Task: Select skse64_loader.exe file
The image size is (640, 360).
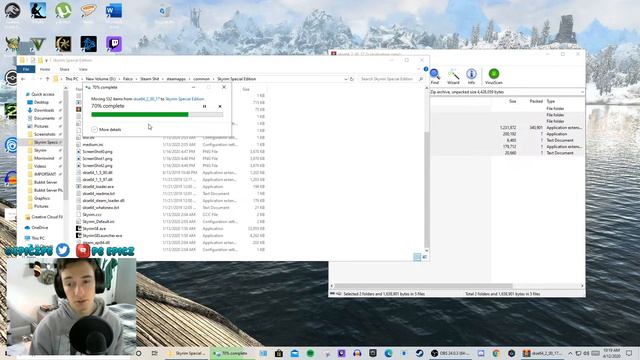Action: pos(98,187)
